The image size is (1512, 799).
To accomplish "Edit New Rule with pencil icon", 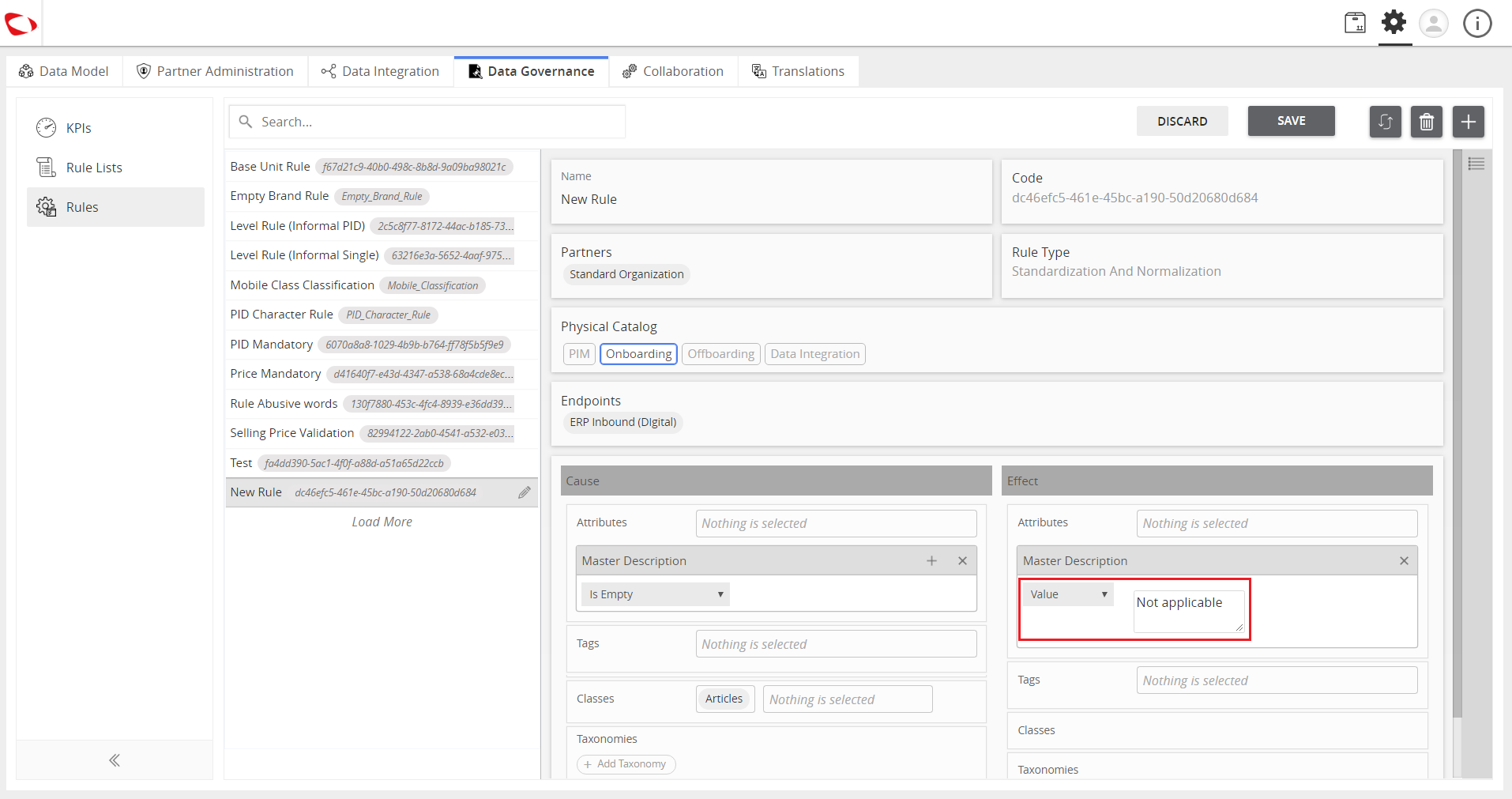I will (x=524, y=492).
